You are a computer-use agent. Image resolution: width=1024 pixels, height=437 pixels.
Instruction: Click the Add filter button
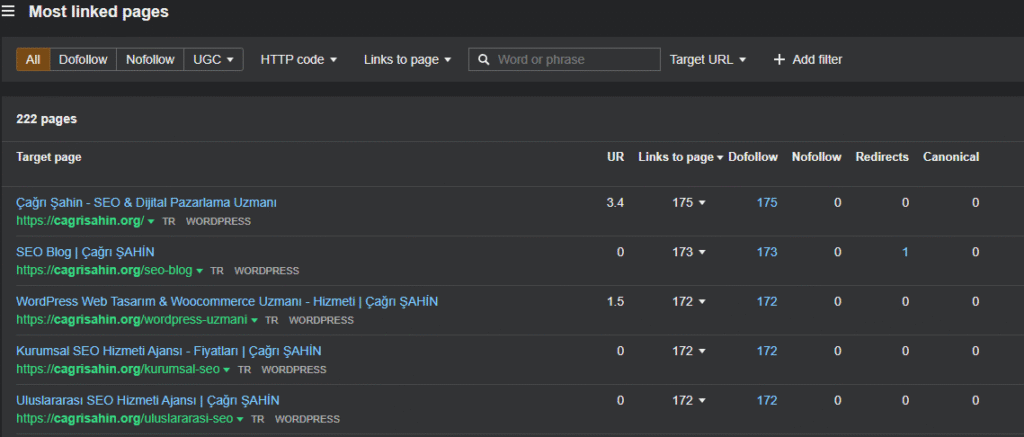pyautogui.click(x=808, y=59)
